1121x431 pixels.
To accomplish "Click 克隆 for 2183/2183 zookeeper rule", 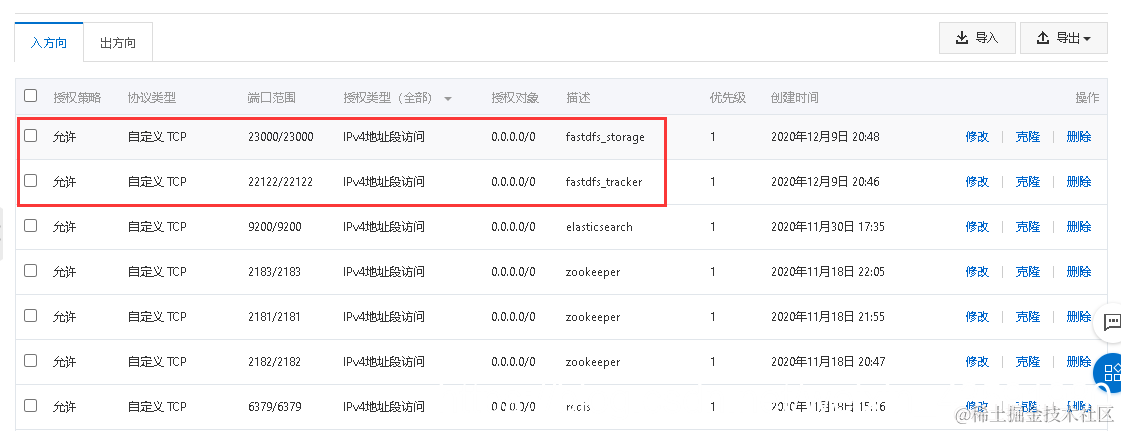I will (x=1028, y=272).
